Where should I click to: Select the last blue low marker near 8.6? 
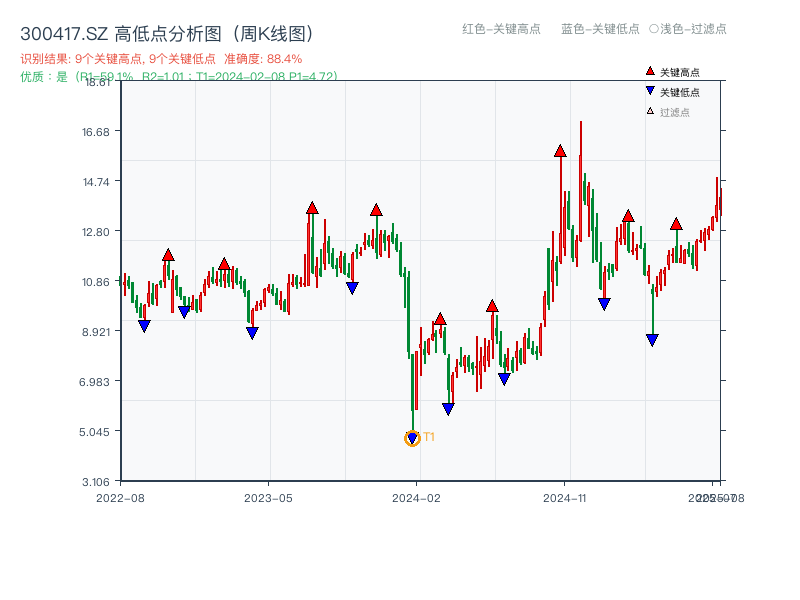point(652,340)
